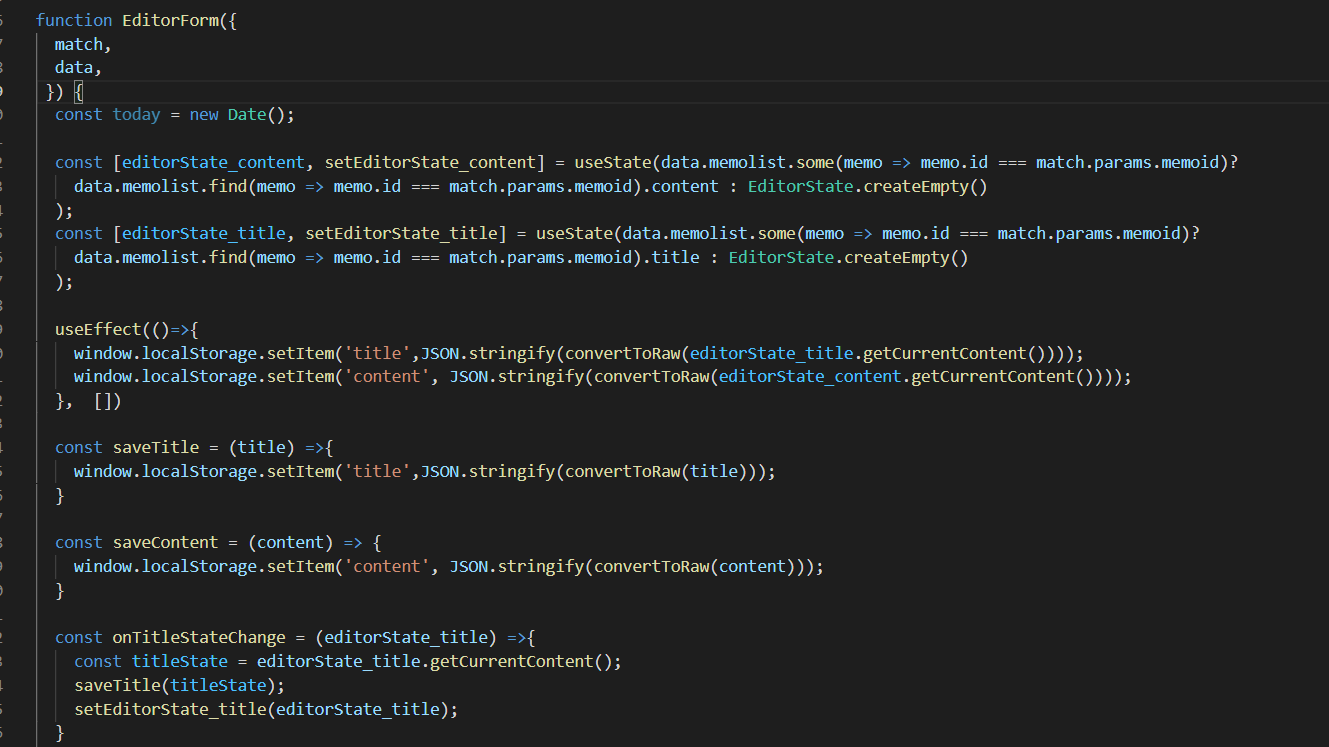The width and height of the screenshot is (1329, 747).
Task: Click the "saveTitle(titleState)" call
Action: click(176, 686)
